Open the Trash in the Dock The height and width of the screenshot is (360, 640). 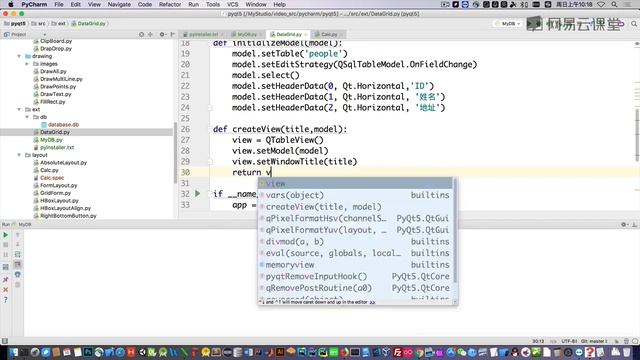(626, 352)
